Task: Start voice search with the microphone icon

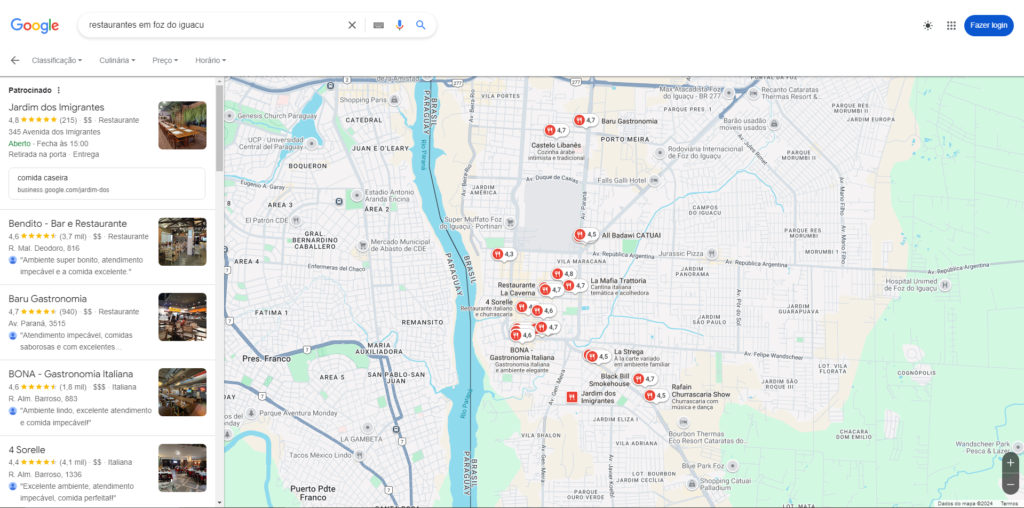Action: (400, 25)
